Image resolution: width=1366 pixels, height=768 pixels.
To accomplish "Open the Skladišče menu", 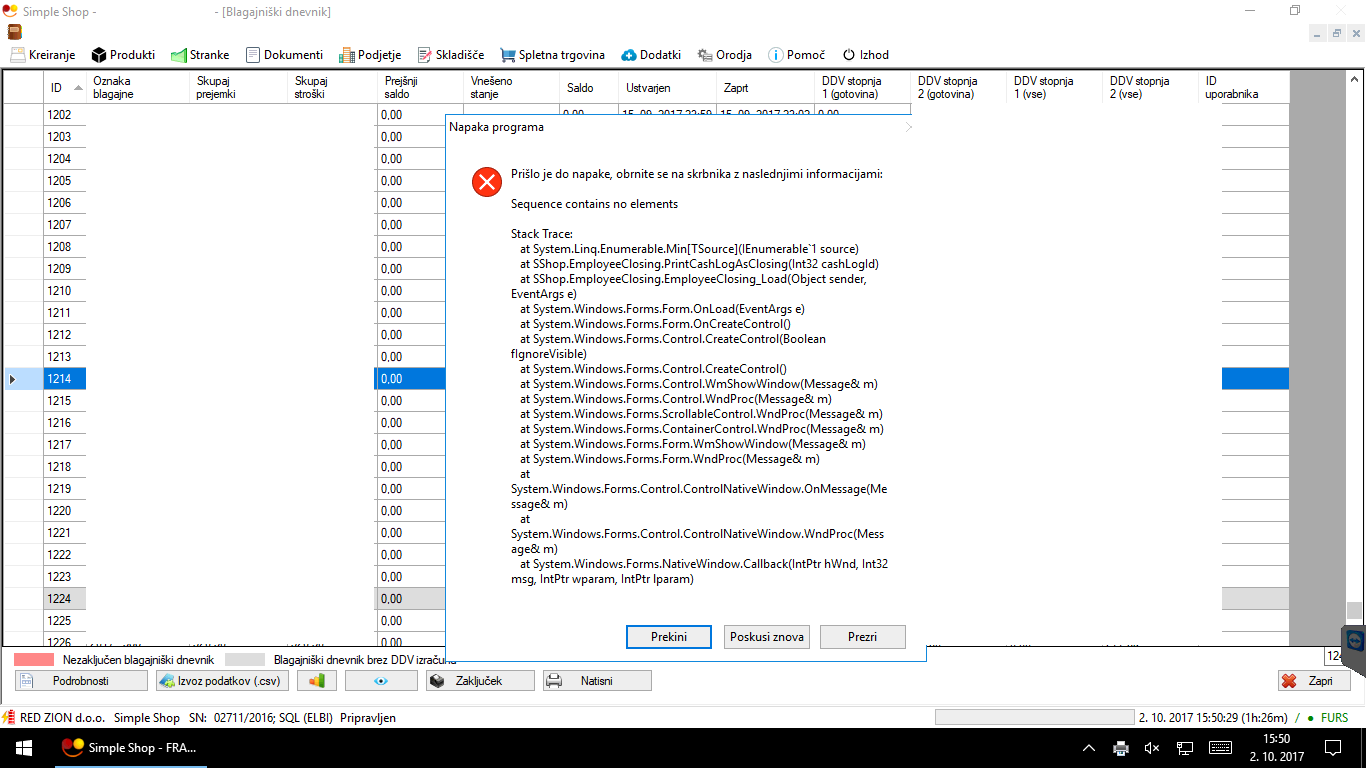I will point(451,55).
